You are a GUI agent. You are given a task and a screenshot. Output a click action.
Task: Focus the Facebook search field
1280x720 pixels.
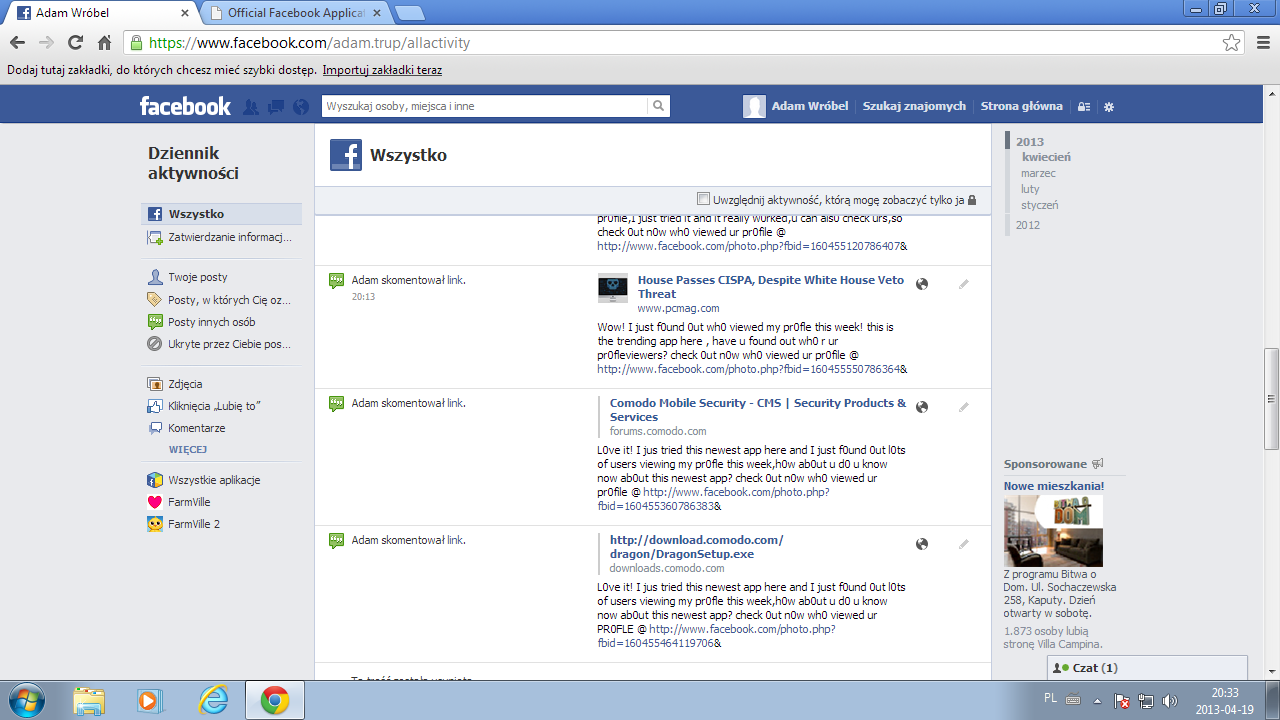click(485, 106)
